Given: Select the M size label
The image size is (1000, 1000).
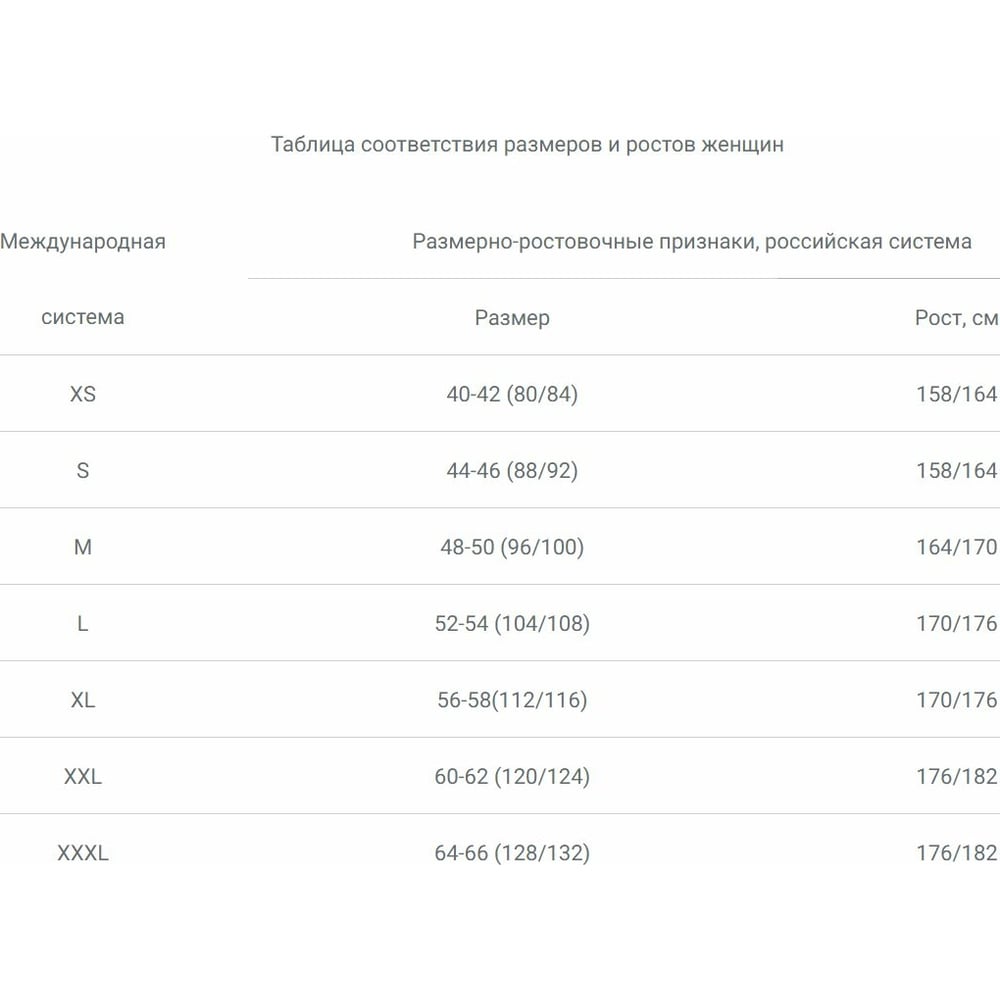Looking at the screenshot, I should point(83,547).
